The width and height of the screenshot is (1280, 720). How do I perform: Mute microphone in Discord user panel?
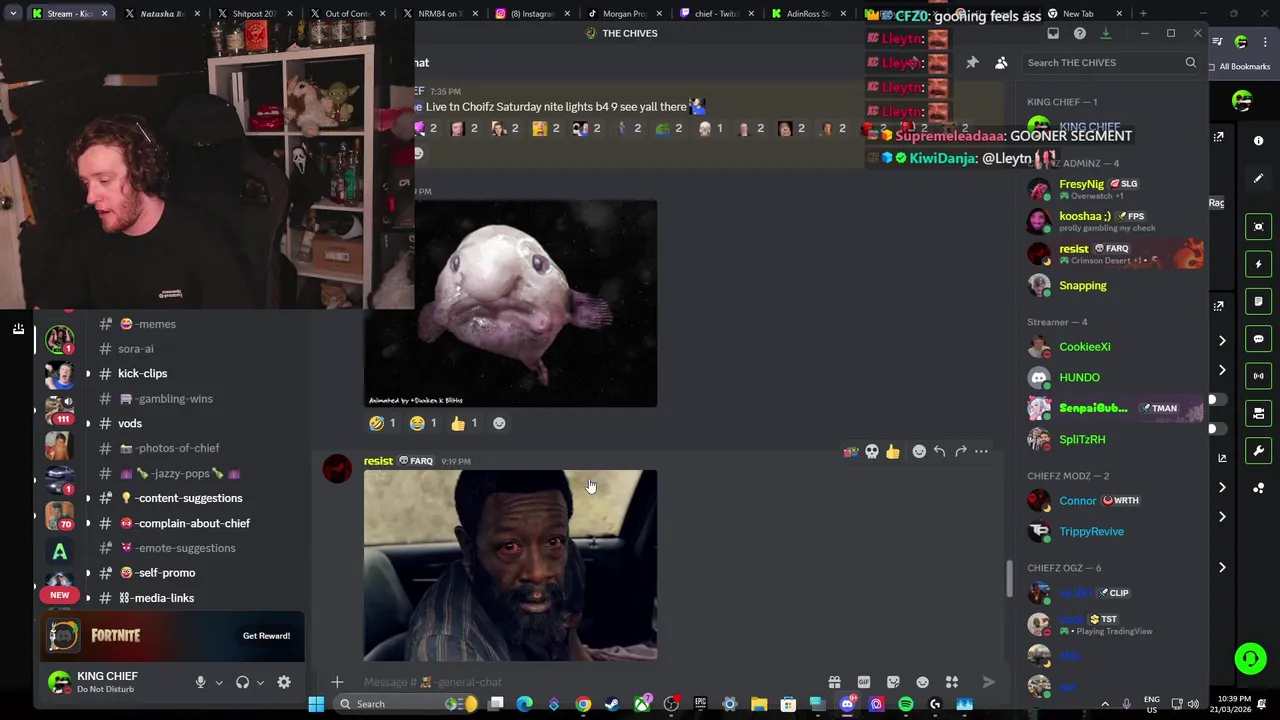(200, 682)
